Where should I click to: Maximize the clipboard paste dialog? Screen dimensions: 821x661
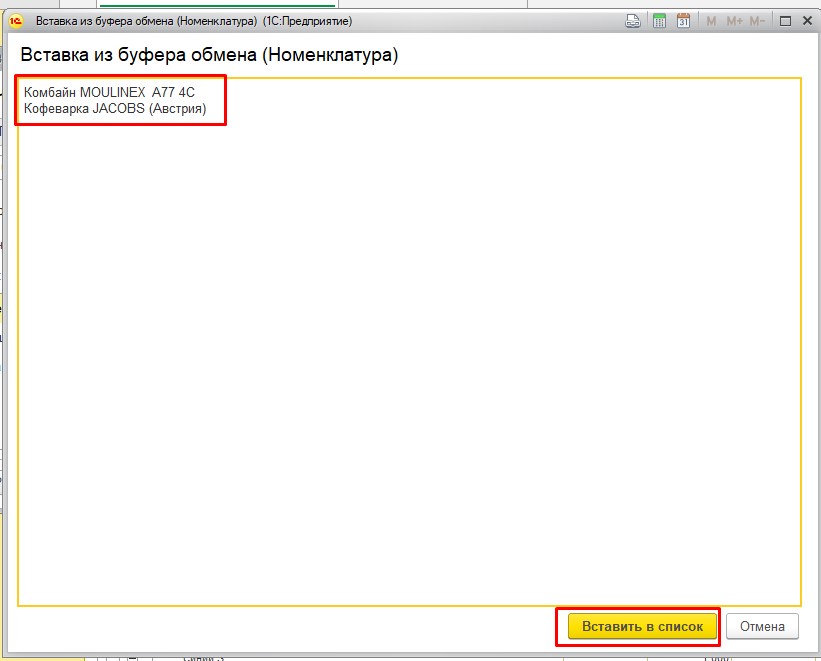[x=785, y=21]
